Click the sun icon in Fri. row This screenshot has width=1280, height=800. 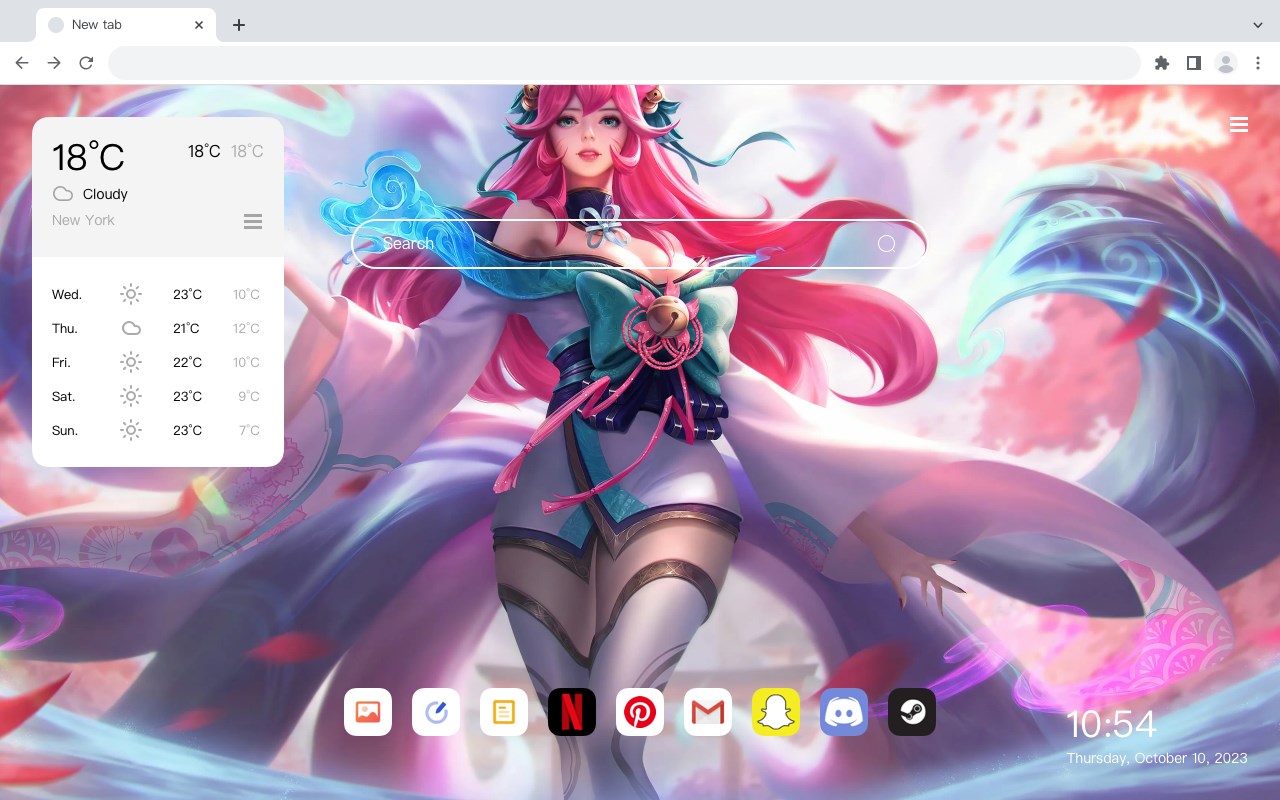(131, 362)
